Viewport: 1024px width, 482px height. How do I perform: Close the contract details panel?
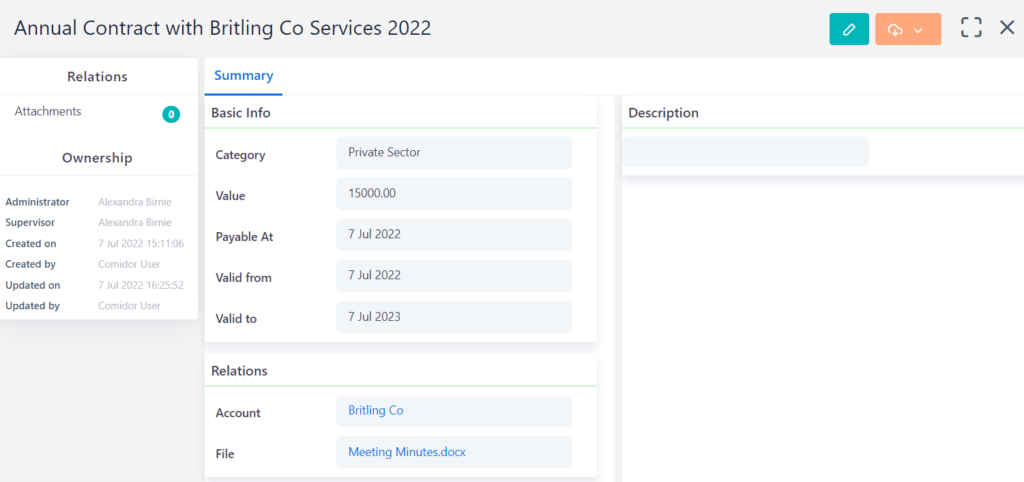[x=1007, y=27]
